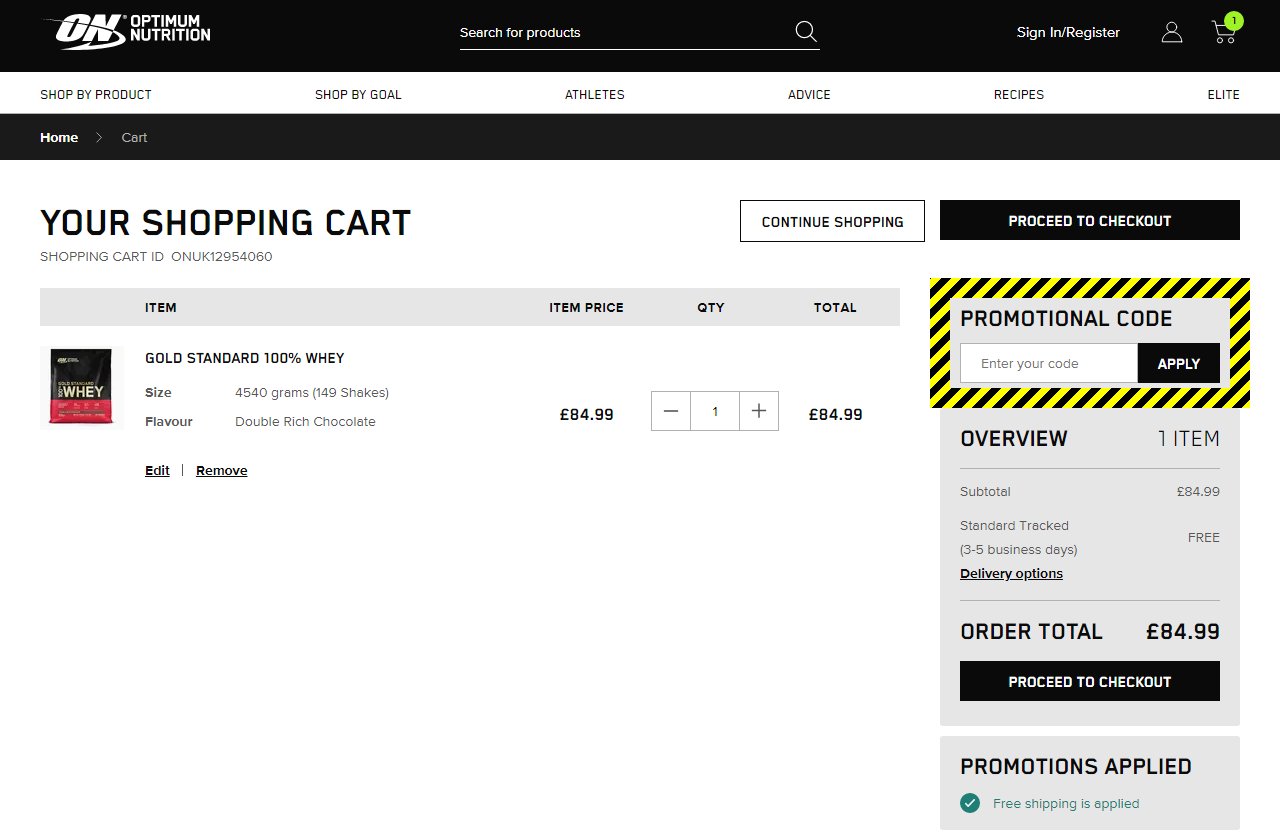This screenshot has height=840, width=1280.
Task: Open Shop By Product menu
Action: [x=96, y=94]
